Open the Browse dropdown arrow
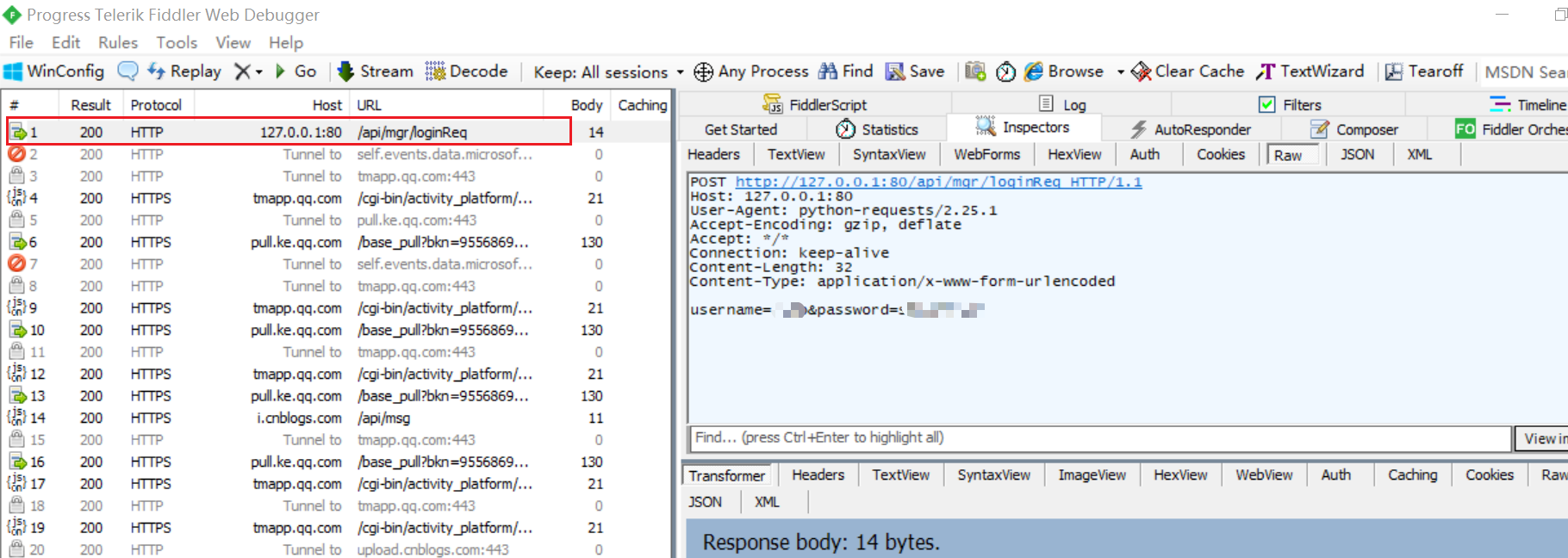 pos(1120,72)
